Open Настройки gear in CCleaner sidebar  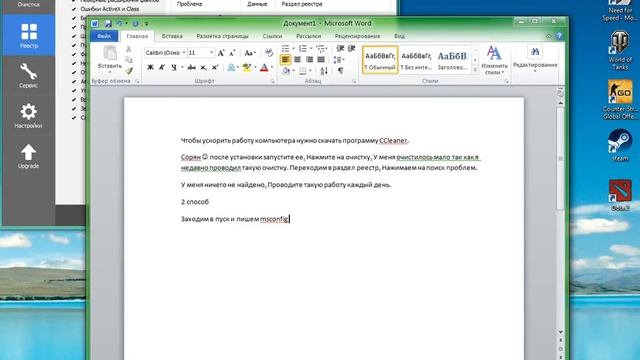tap(29, 116)
